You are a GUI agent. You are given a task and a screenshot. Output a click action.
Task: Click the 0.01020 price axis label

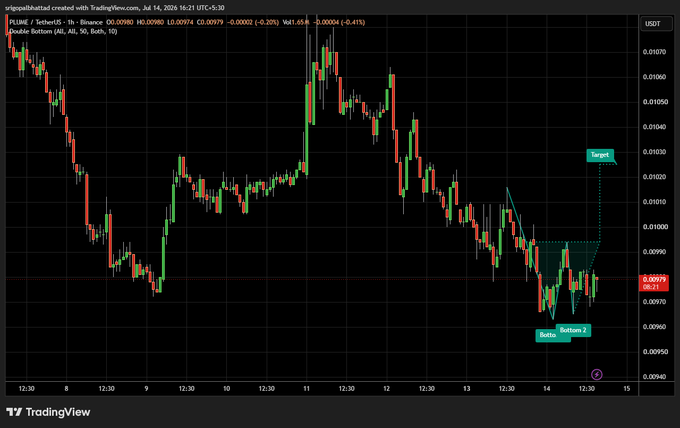point(654,177)
